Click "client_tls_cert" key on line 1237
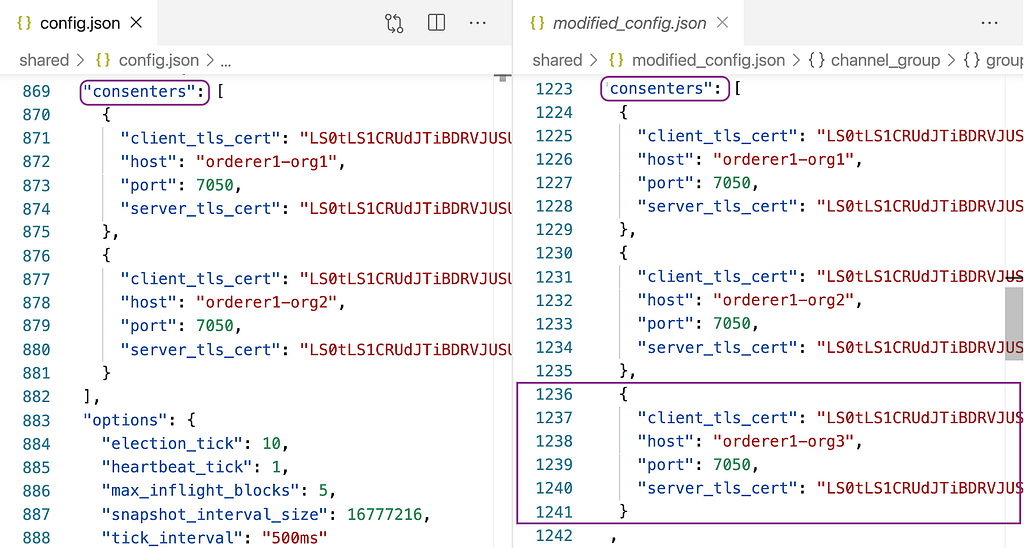1024x548 pixels. 718,418
